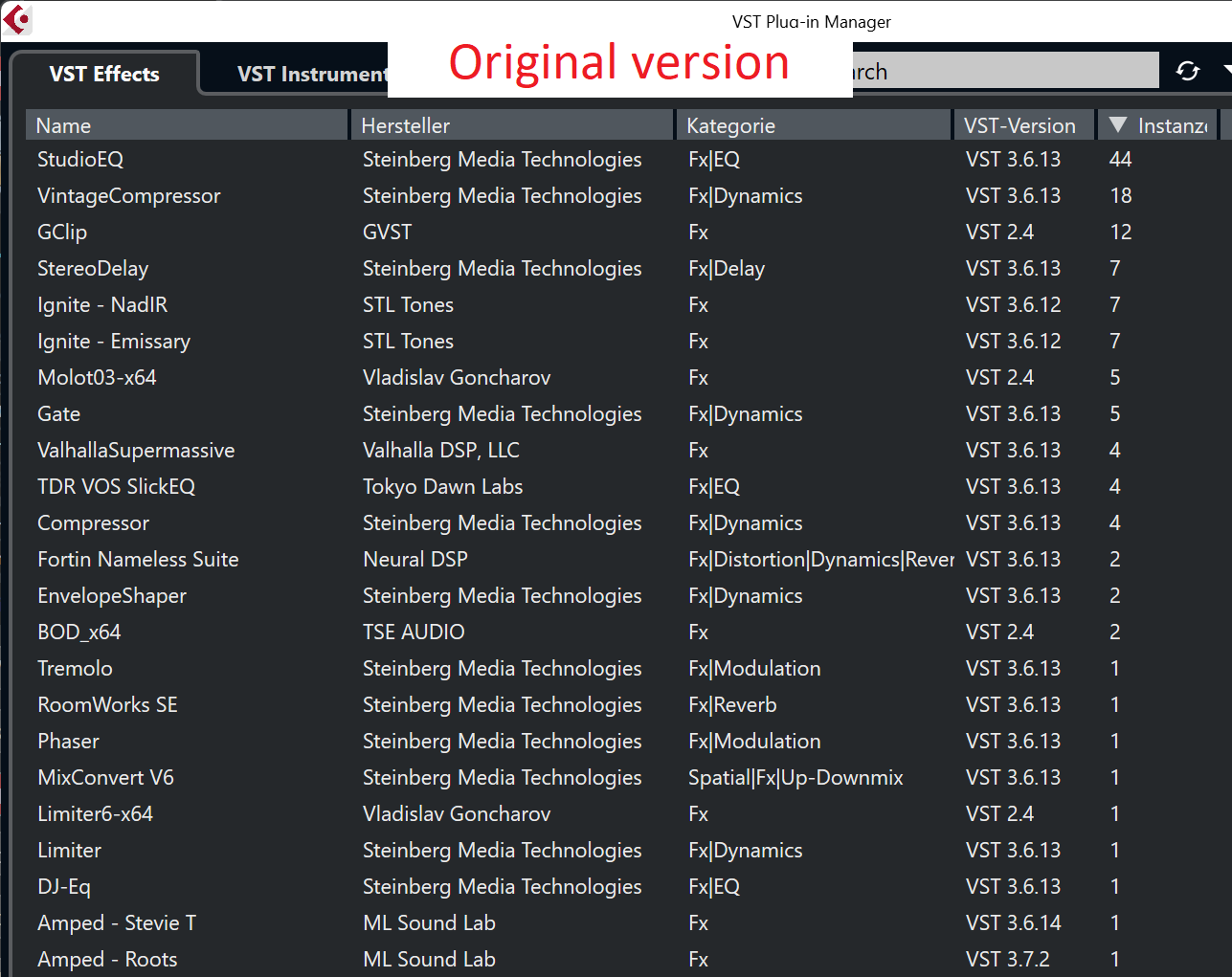
Task: Sort the list by the Name column header
Action: pyautogui.click(x=187, y=125)
